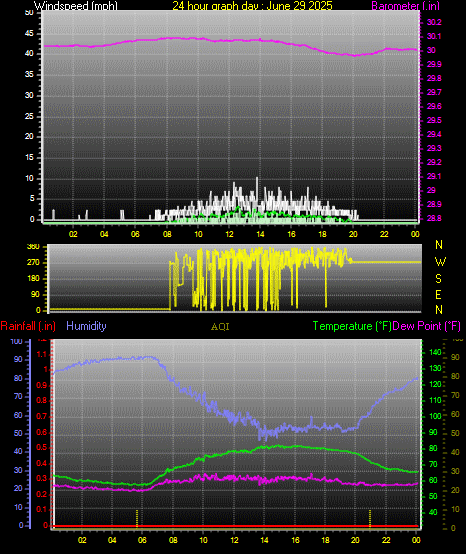466x554 pixels.
Task: Click the 'W' wind direction compass label
Action: point(440,262)
